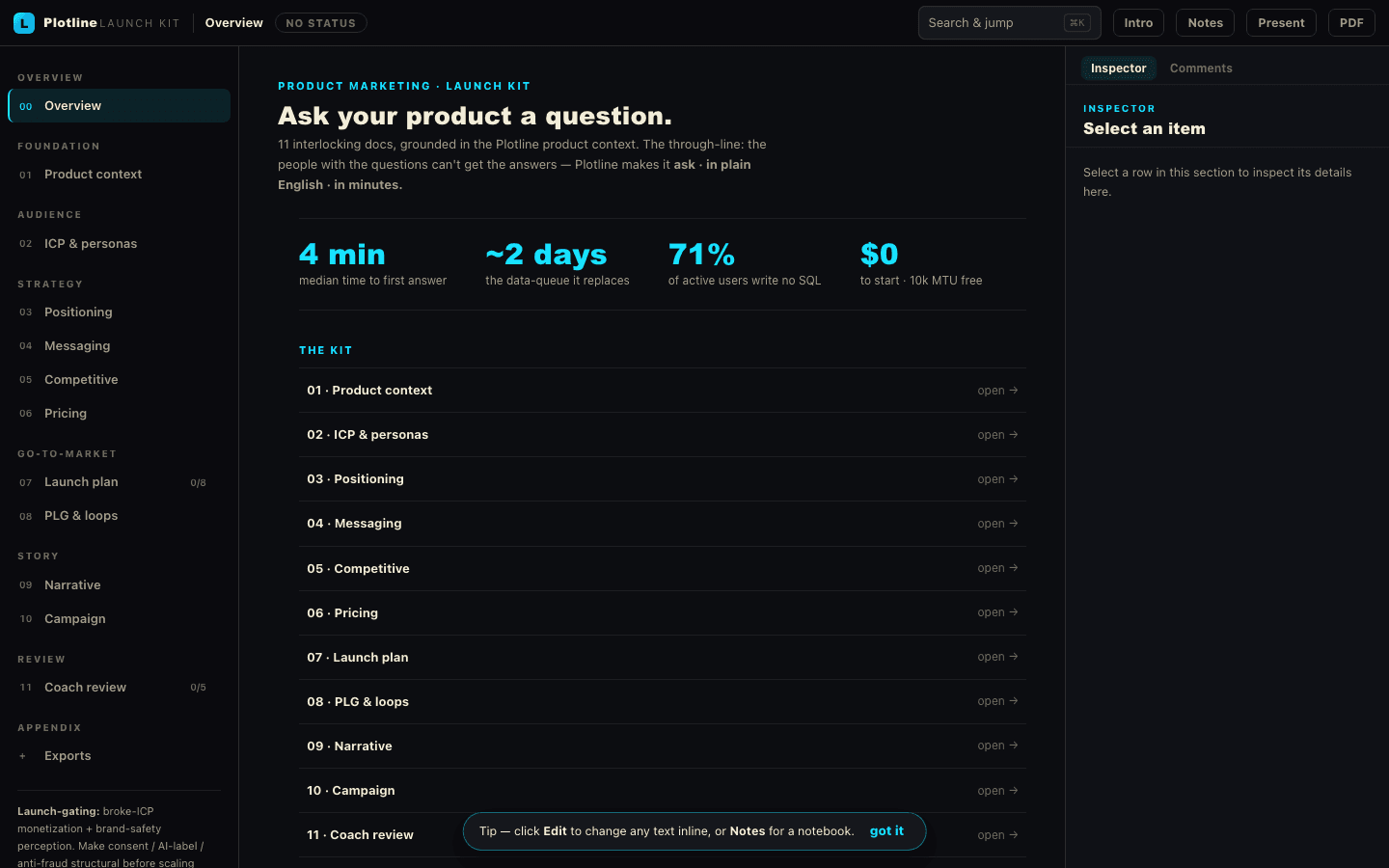This screenshot has width=1389, height=868.
Task: Click the open arrow for Messaging row
Action: coord(997,524)
